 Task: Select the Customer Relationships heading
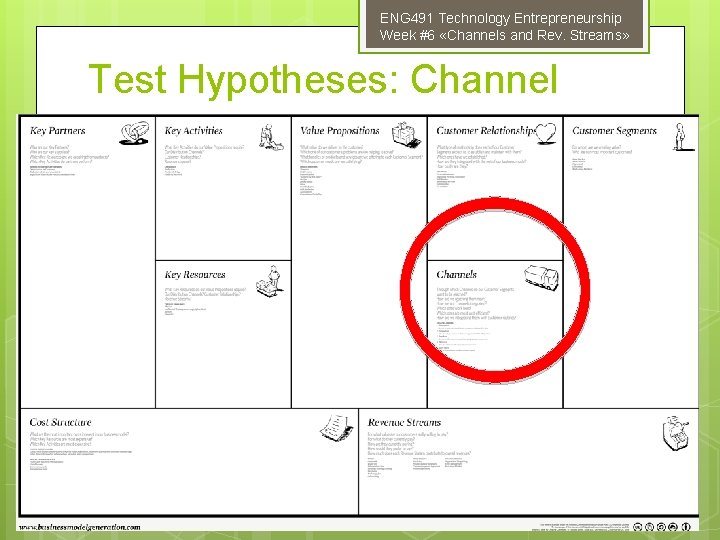486,131
